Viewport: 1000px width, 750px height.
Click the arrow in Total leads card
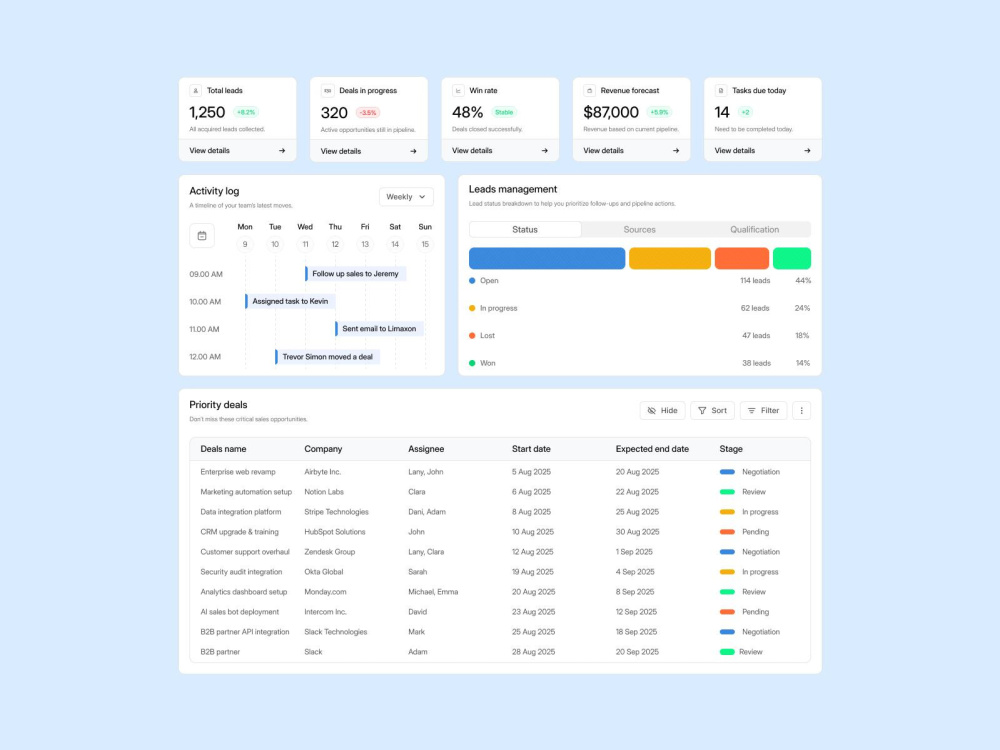tap(282, 151)
